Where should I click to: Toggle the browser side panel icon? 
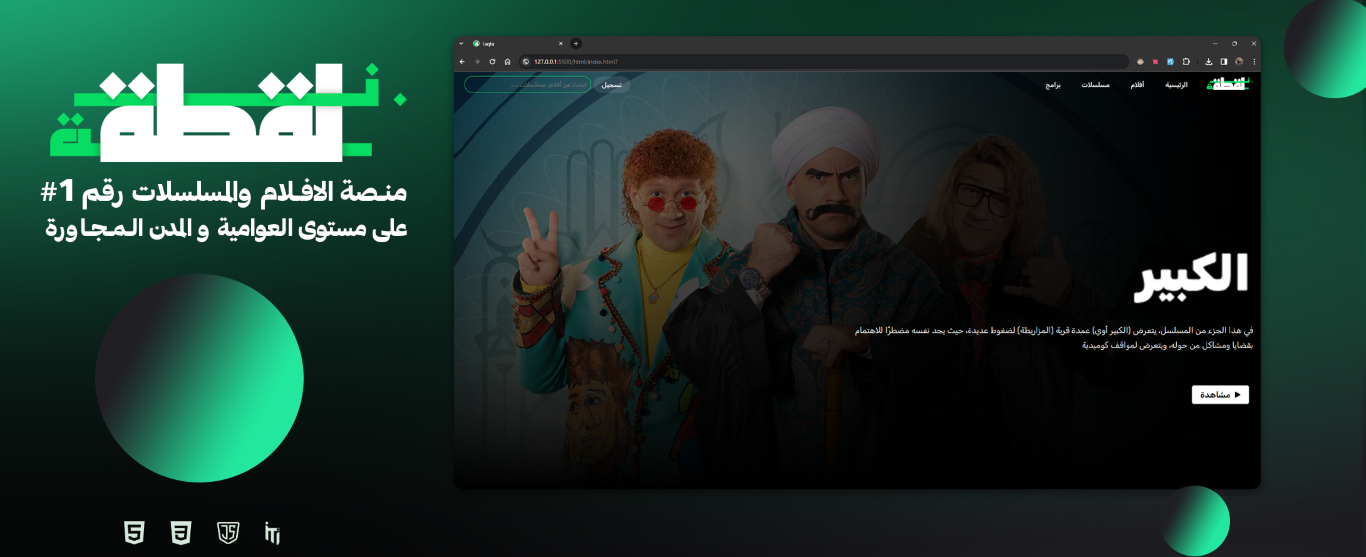click(1224, 62)
